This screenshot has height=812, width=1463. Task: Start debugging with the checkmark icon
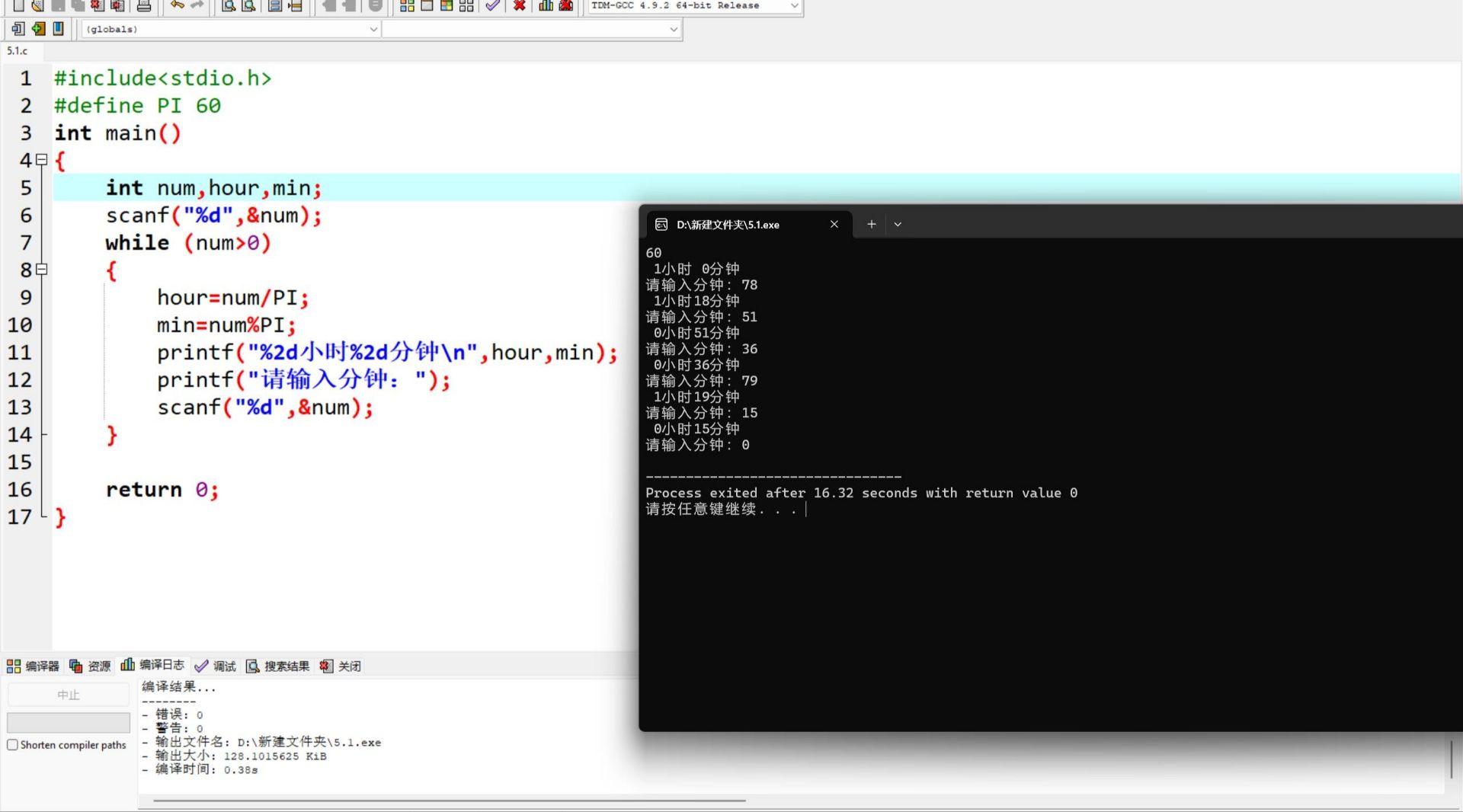tap(493, 5)
